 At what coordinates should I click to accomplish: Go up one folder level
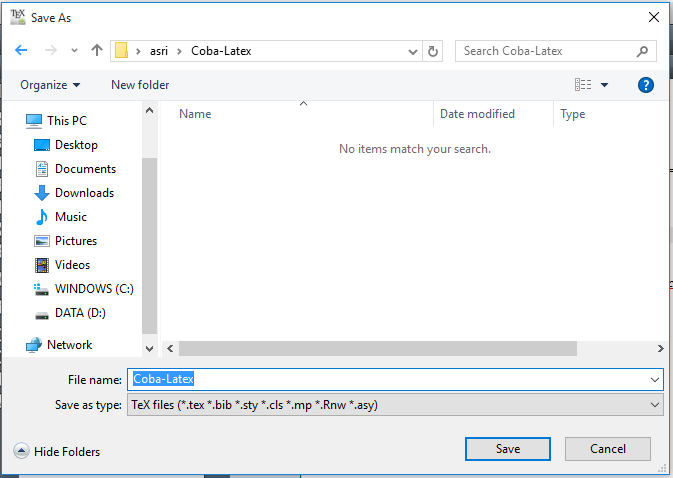pos(97,51)
